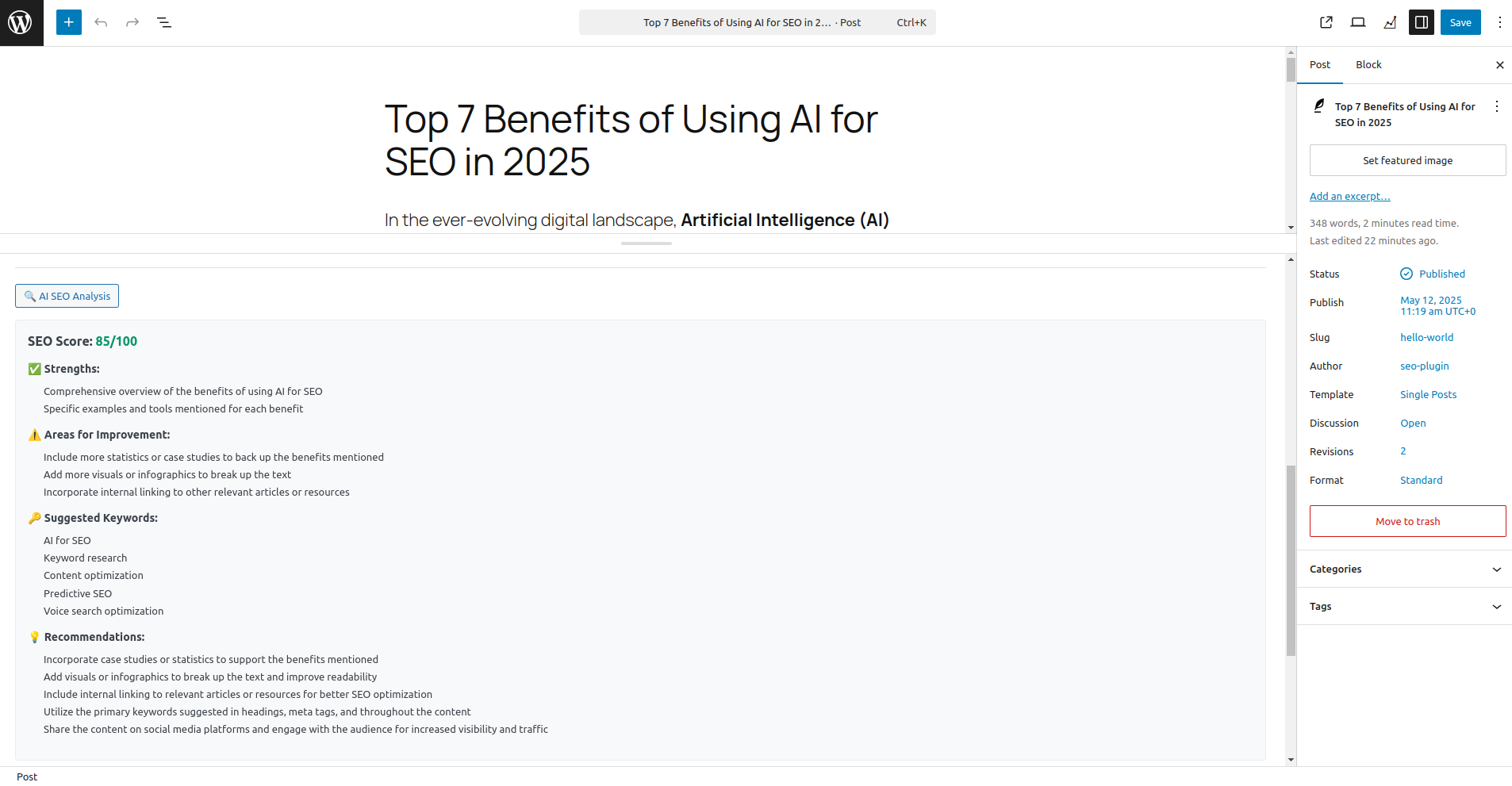Screen dimensions: 1512x786
Task: Click the Set featured image box
Action: pos(1407,160)
